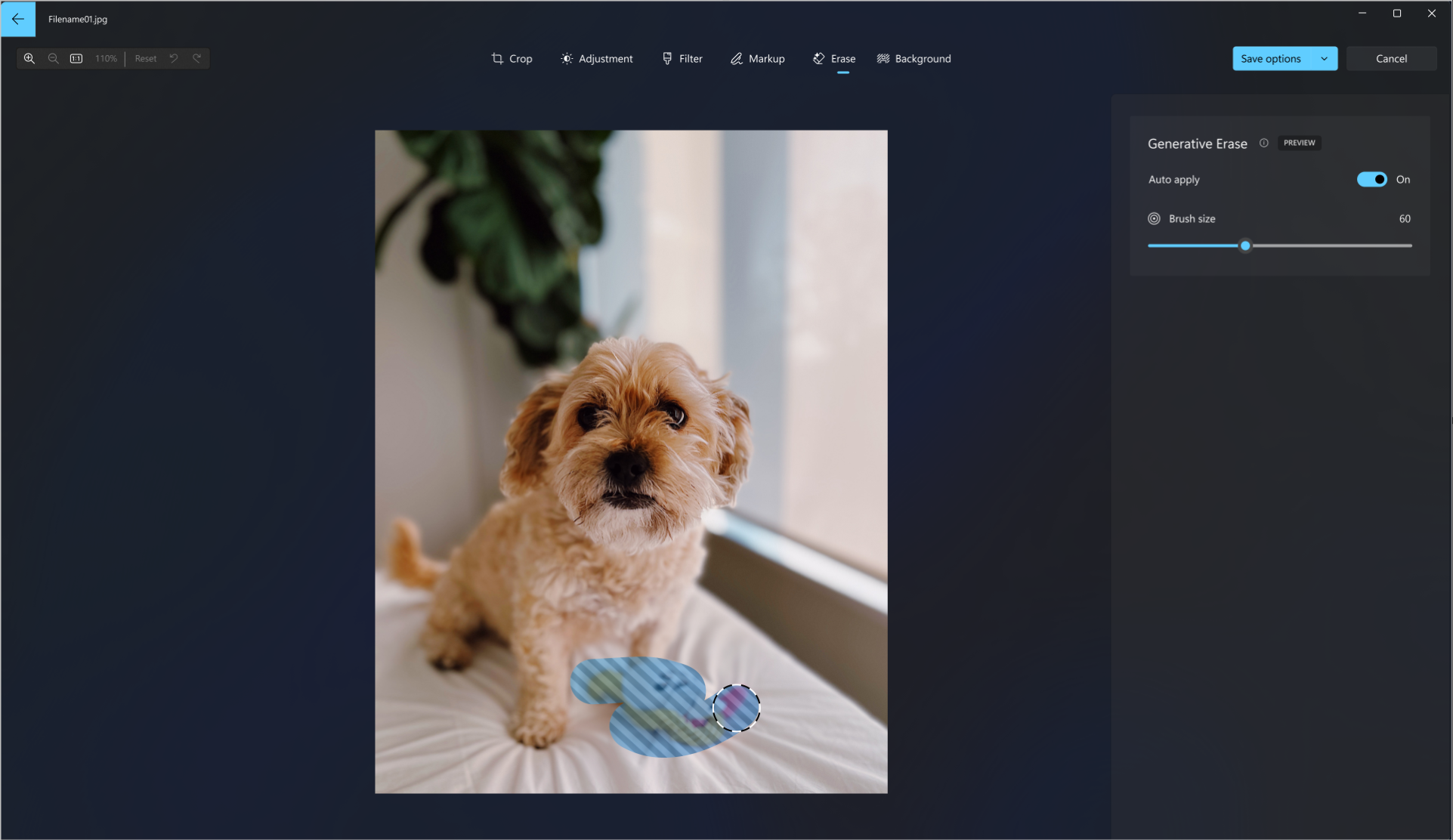Click the brush size icon
Image resolution: width=1453 pixels, height=840 pixels.
click(1154, 218)
